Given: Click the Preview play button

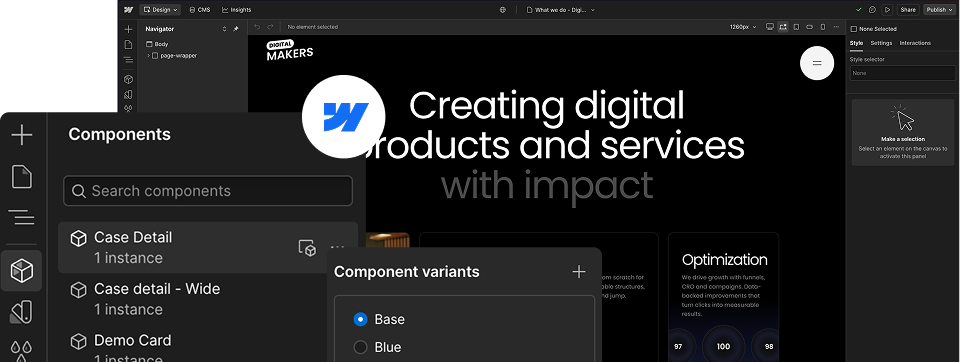Looking at the screenshot, I should click(887, 10).
